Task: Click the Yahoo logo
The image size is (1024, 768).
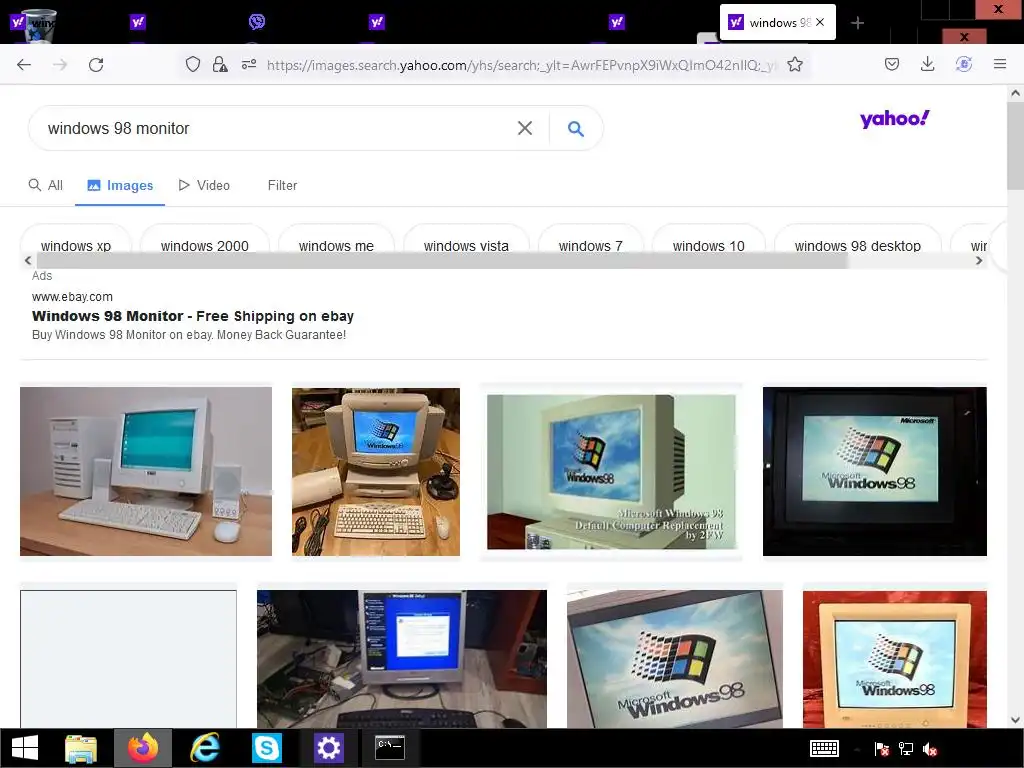Action: (894, 119)
